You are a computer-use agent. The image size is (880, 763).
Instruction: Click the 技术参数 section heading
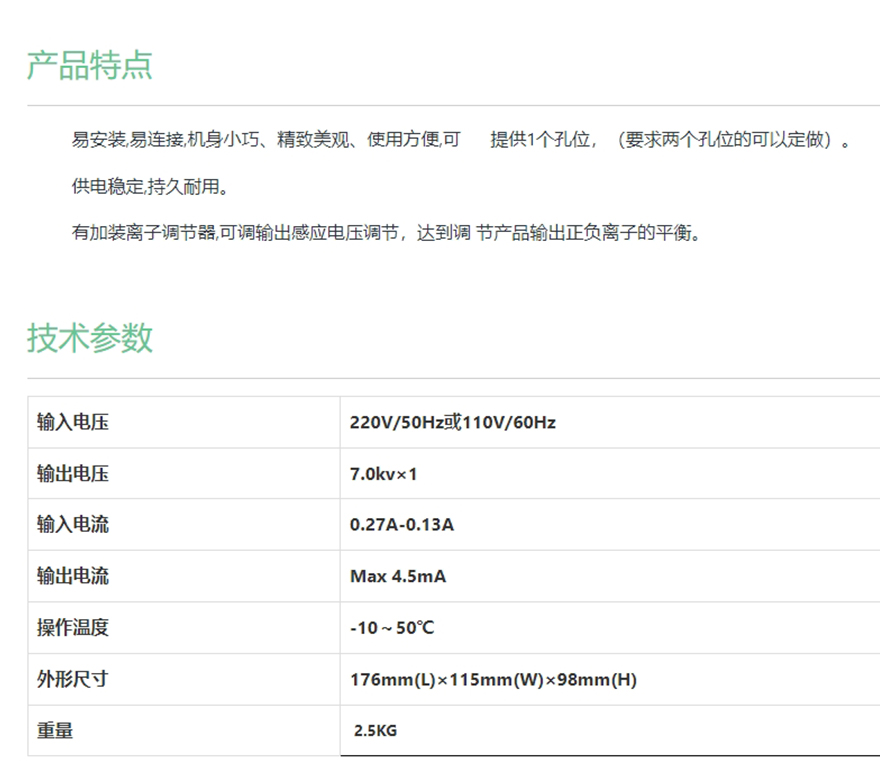[x=89, y=338]
